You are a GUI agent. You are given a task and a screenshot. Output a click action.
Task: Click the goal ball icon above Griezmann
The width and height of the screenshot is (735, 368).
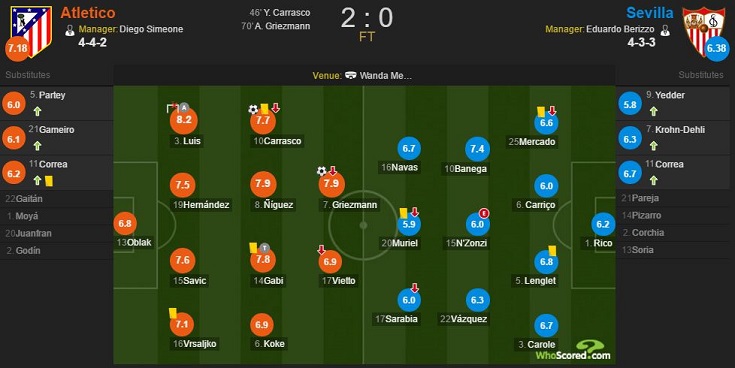[x=322, y=171]
